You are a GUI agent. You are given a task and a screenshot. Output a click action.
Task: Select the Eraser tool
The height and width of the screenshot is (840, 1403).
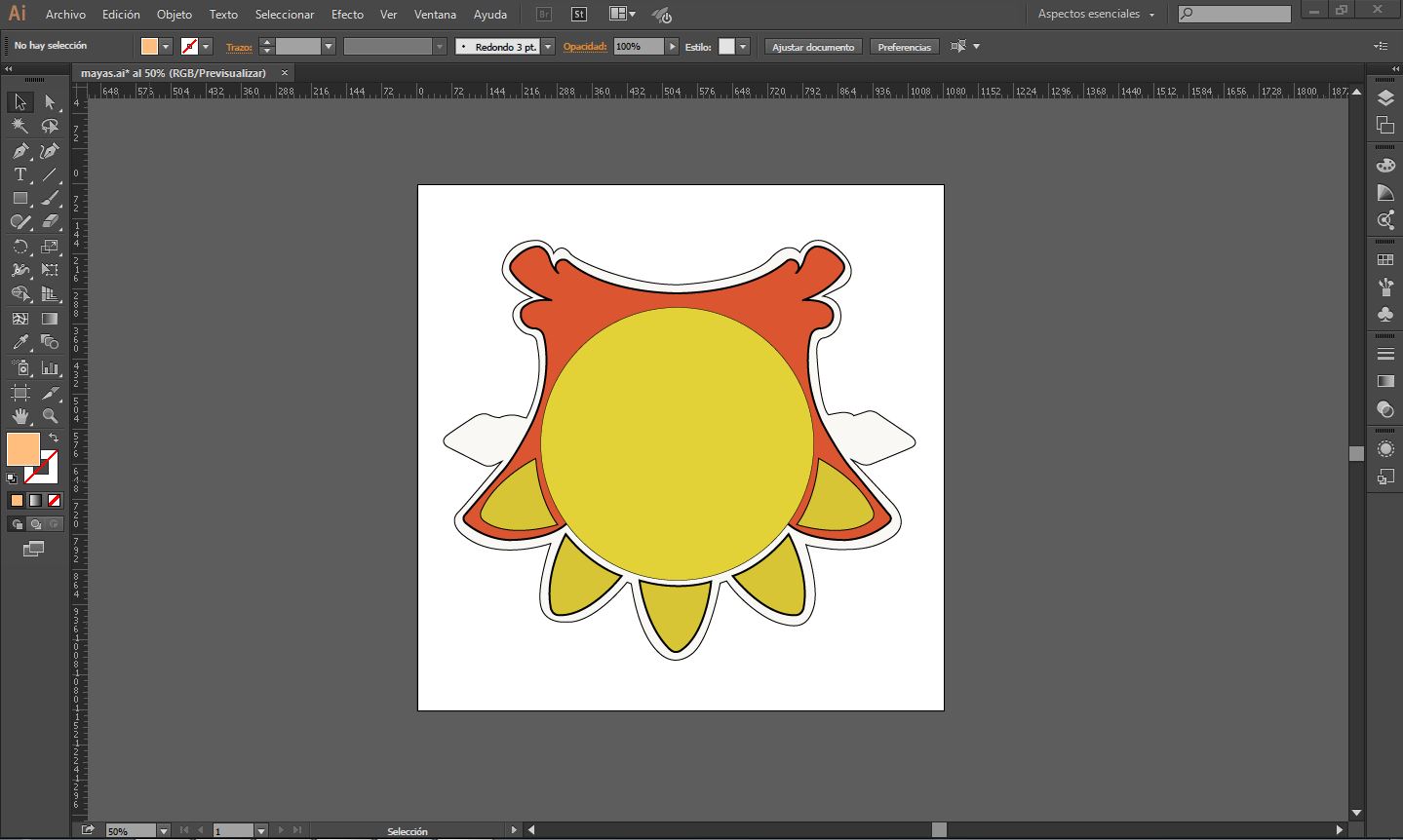pos(50,222)
